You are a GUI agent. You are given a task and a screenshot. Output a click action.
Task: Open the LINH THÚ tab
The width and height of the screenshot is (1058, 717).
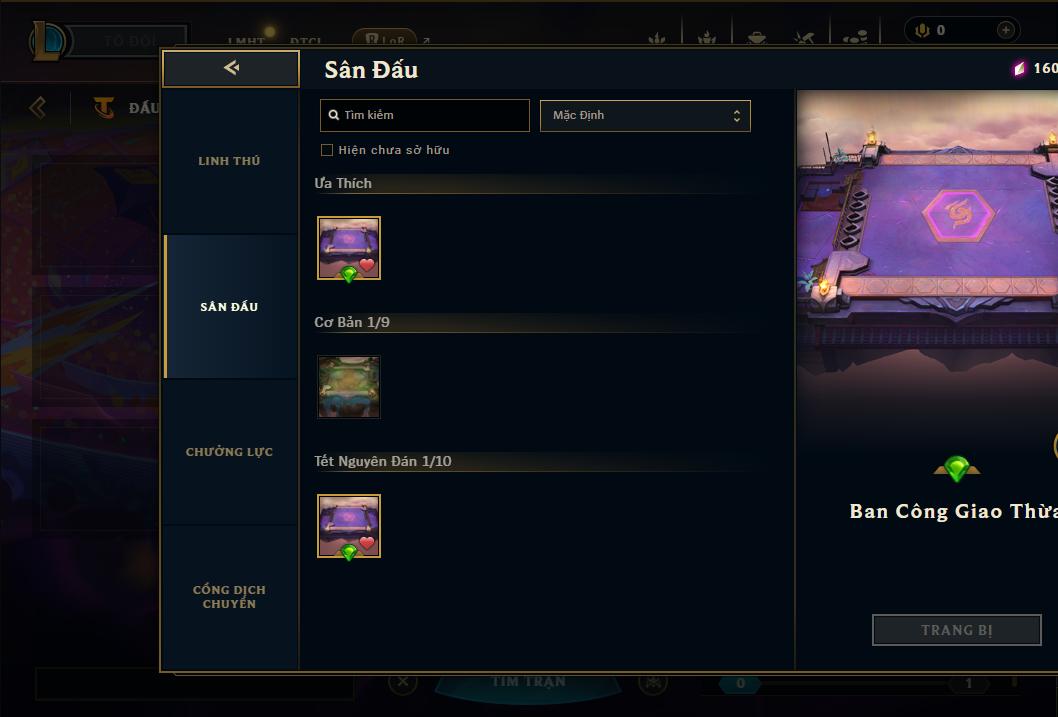click(x=229, y=161)
